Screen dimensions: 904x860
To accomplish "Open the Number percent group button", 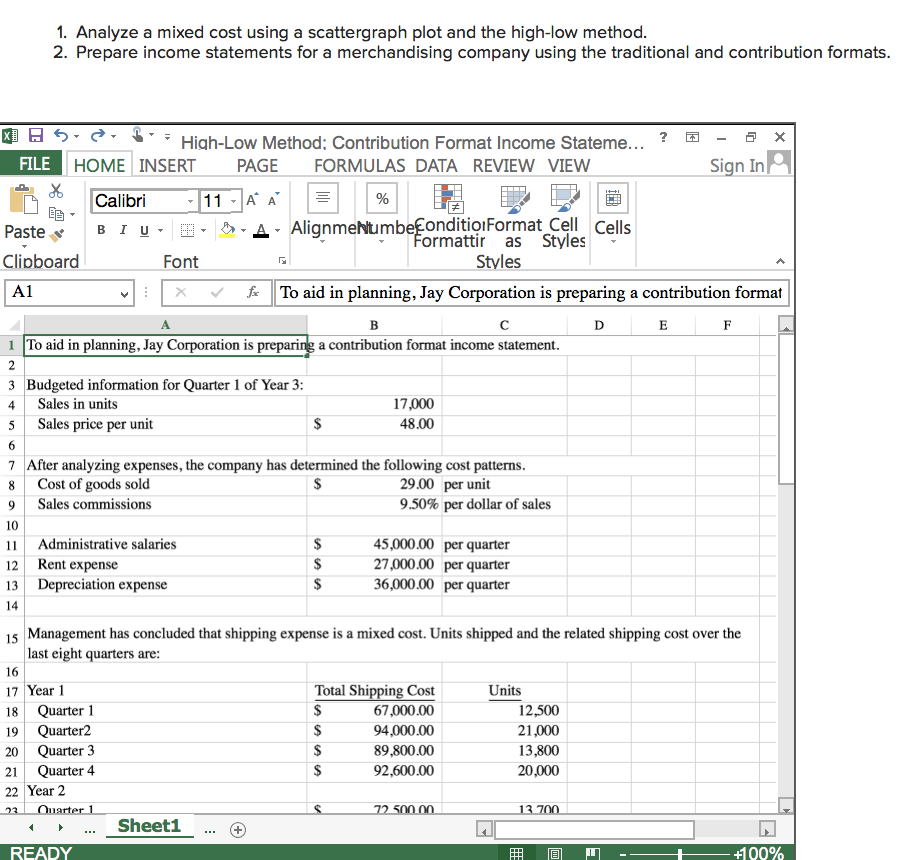I will [x=382, y=199].
